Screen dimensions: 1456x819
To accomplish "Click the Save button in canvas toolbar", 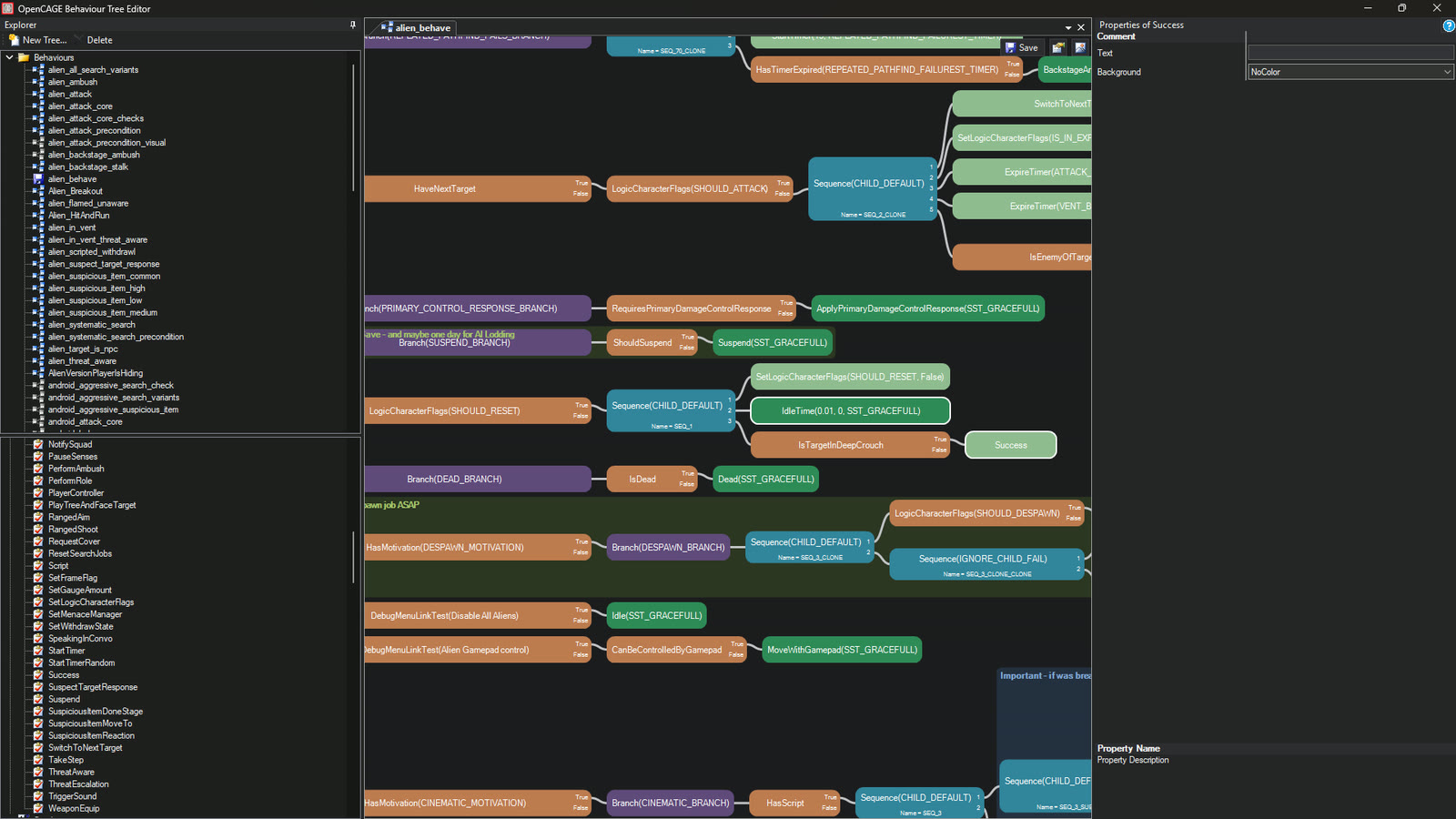I will click(x=1022, y=48).
